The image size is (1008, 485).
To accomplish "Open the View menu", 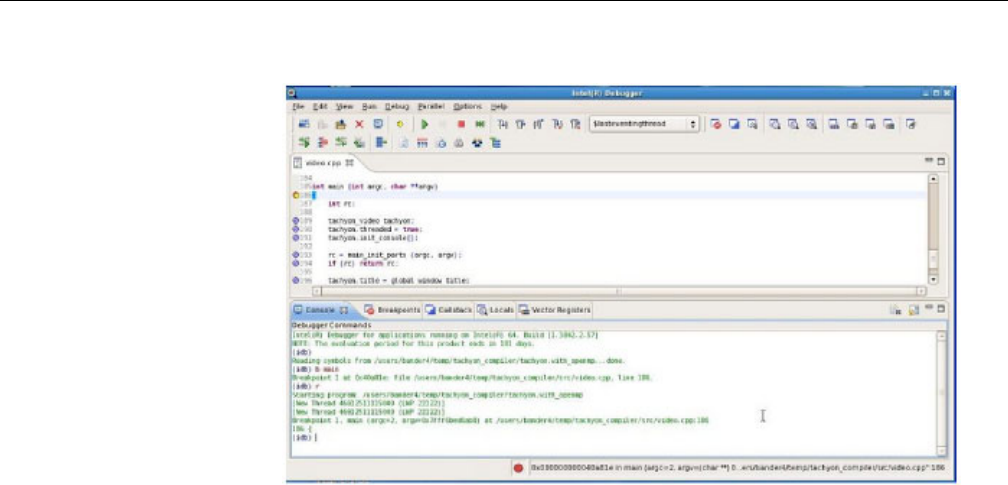I will [x=344, y=107].
